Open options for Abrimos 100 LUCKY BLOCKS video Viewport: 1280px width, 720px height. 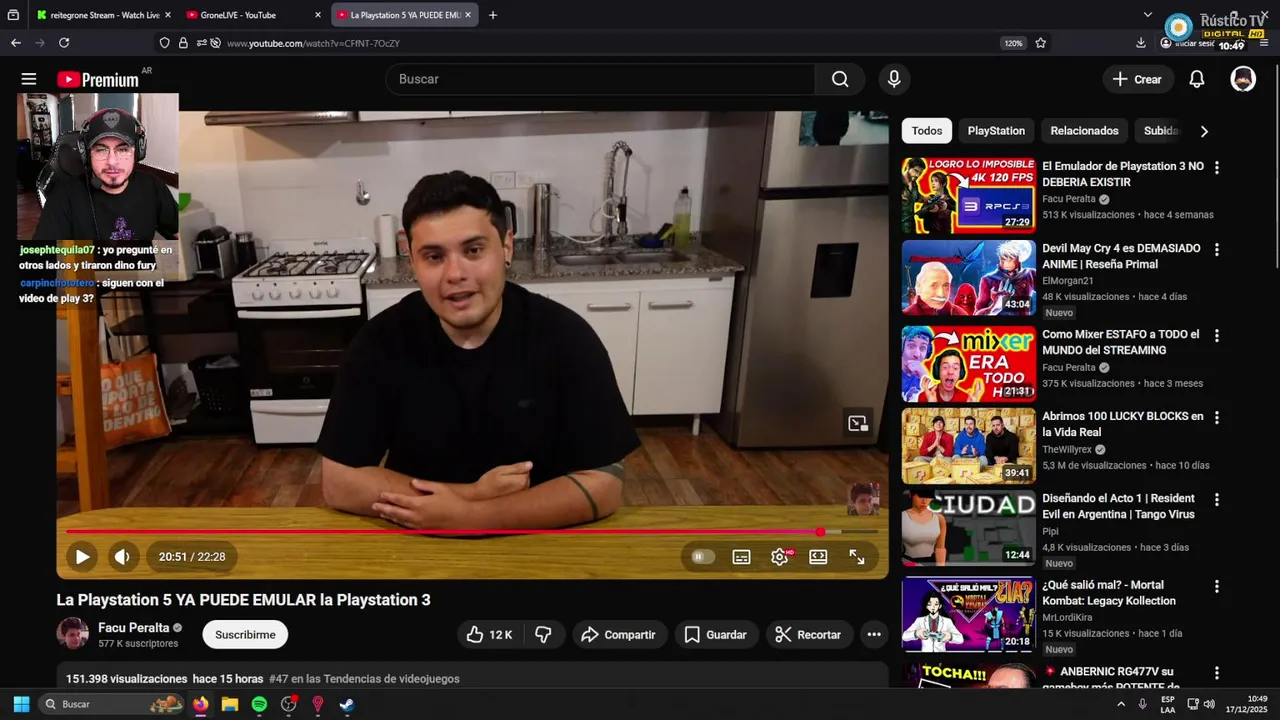1217,418
